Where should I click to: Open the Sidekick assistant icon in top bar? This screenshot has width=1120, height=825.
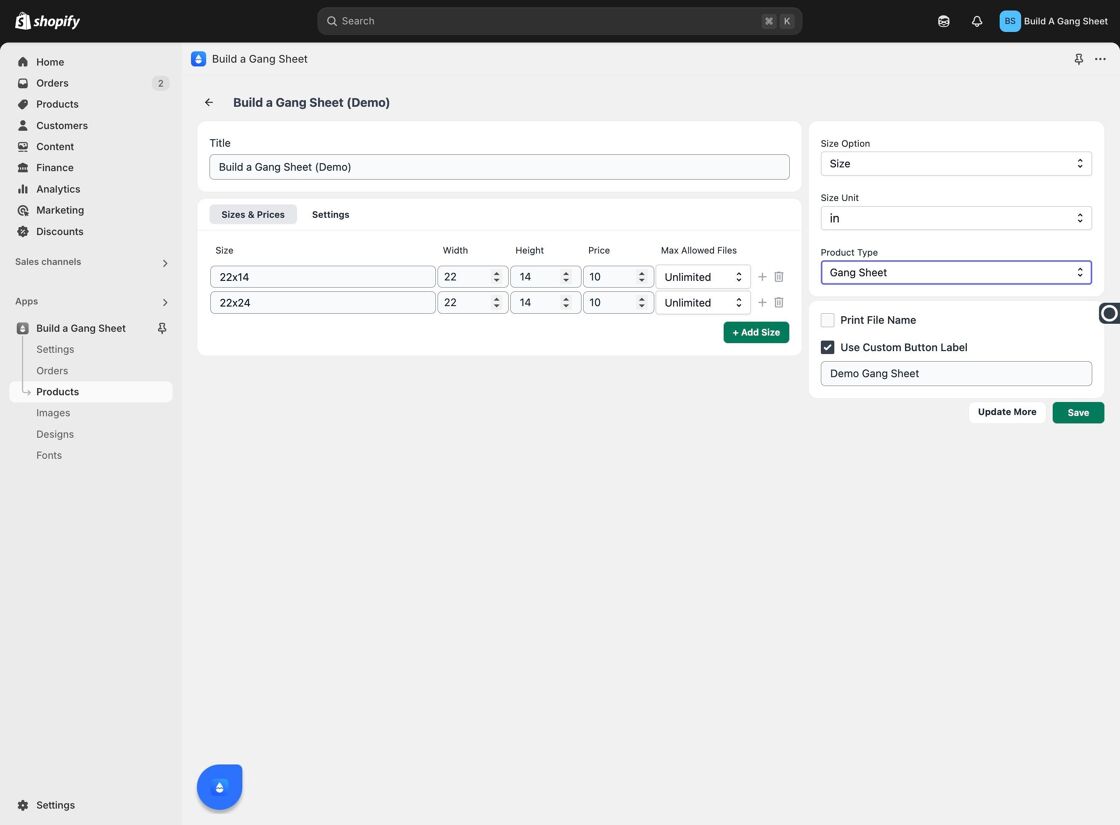coord(944,21)
